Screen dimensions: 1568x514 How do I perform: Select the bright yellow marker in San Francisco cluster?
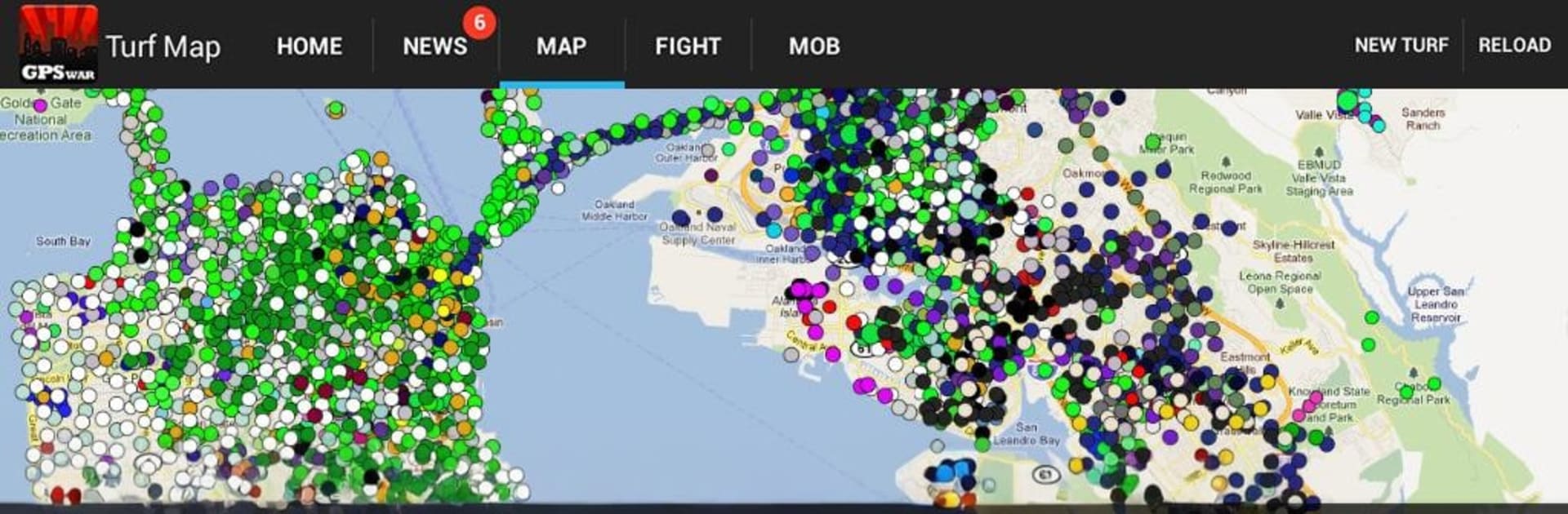(440, 276)
